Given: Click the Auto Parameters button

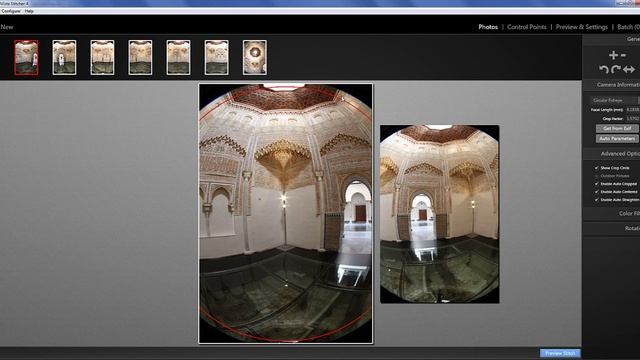Looking at the screenshot, I should [x=617, y=139].
